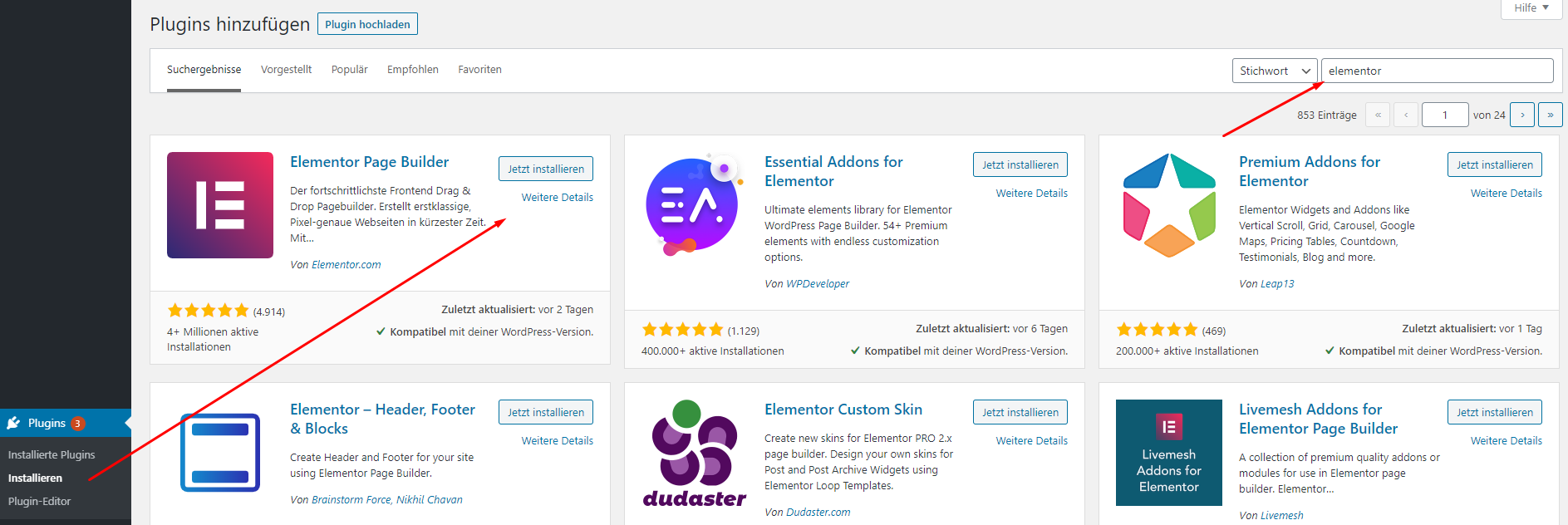Click the Livemesh Addons plugin thumbnail

coord(1168,453)
